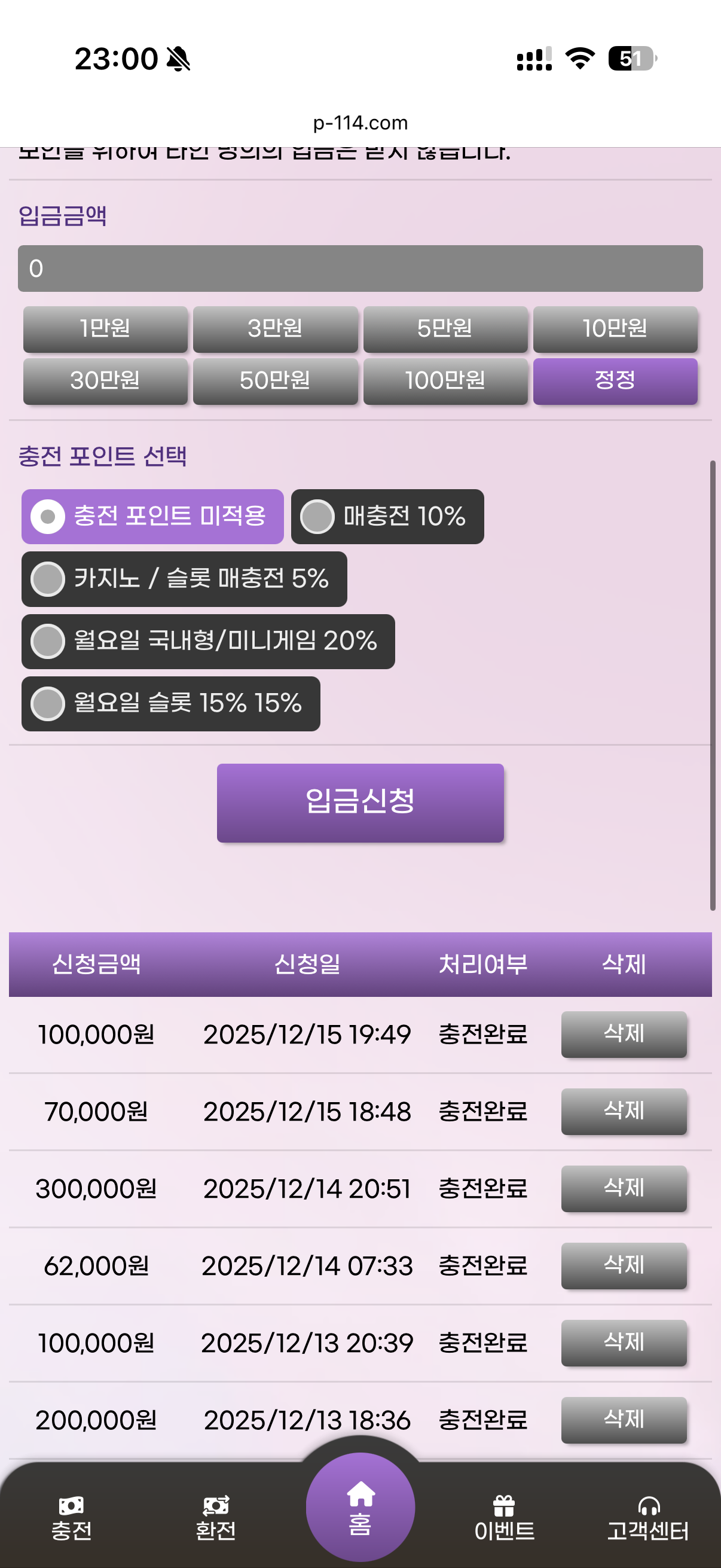
Task: Delete the 70,000원 deposit record
Action: 623,1111
